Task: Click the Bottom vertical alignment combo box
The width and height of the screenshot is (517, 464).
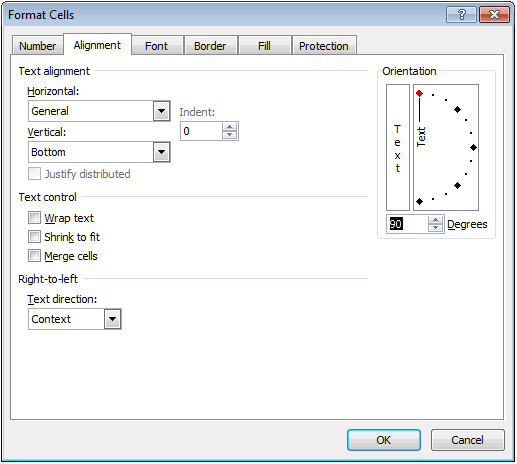Action: point(99,152)
